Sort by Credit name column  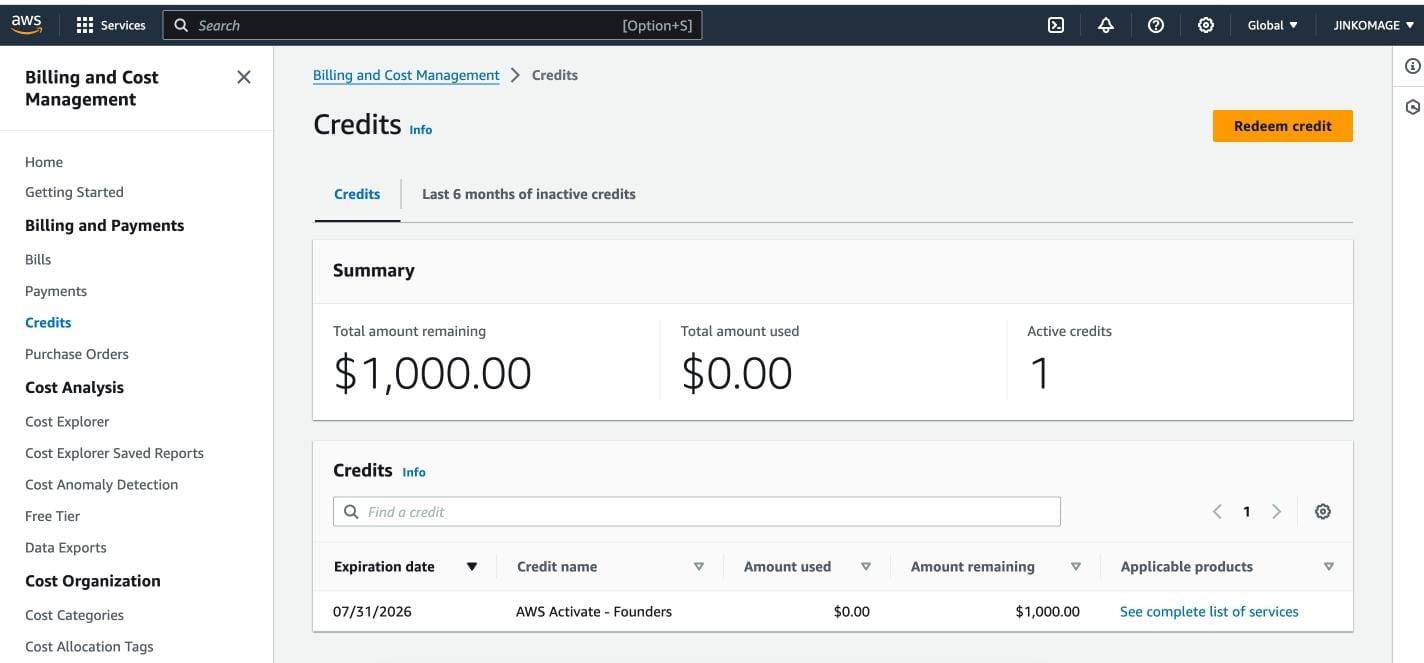pos(699,567)
